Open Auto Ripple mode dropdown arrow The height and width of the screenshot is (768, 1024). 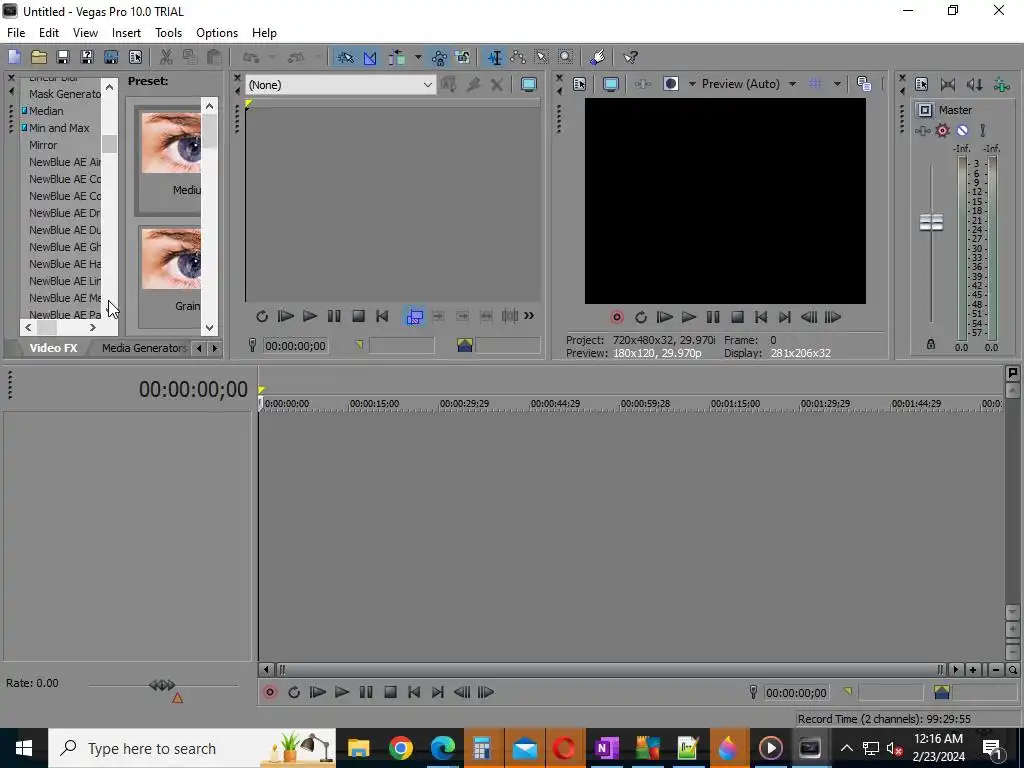(417, 57)
